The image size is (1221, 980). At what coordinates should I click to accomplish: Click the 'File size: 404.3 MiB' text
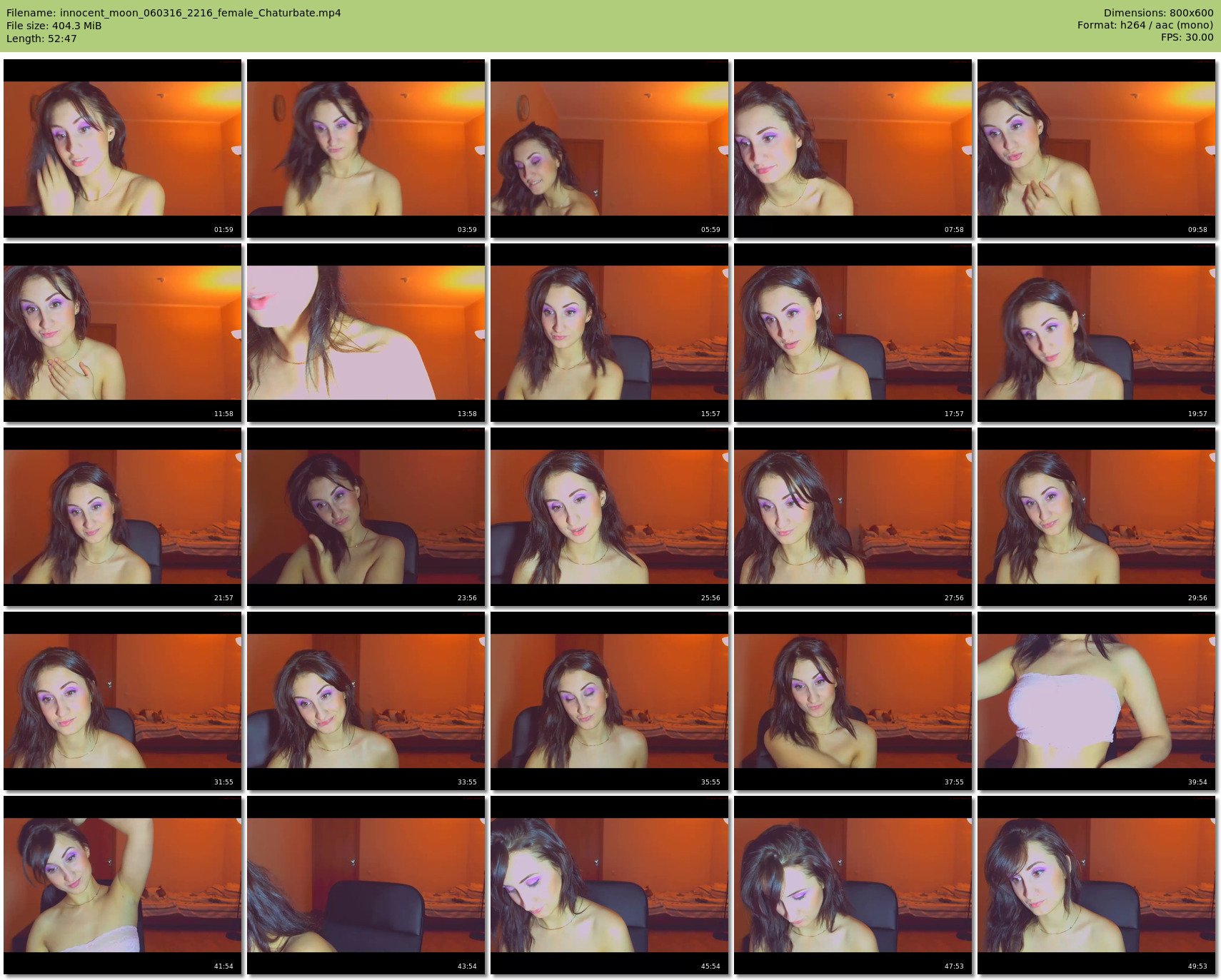54,26
